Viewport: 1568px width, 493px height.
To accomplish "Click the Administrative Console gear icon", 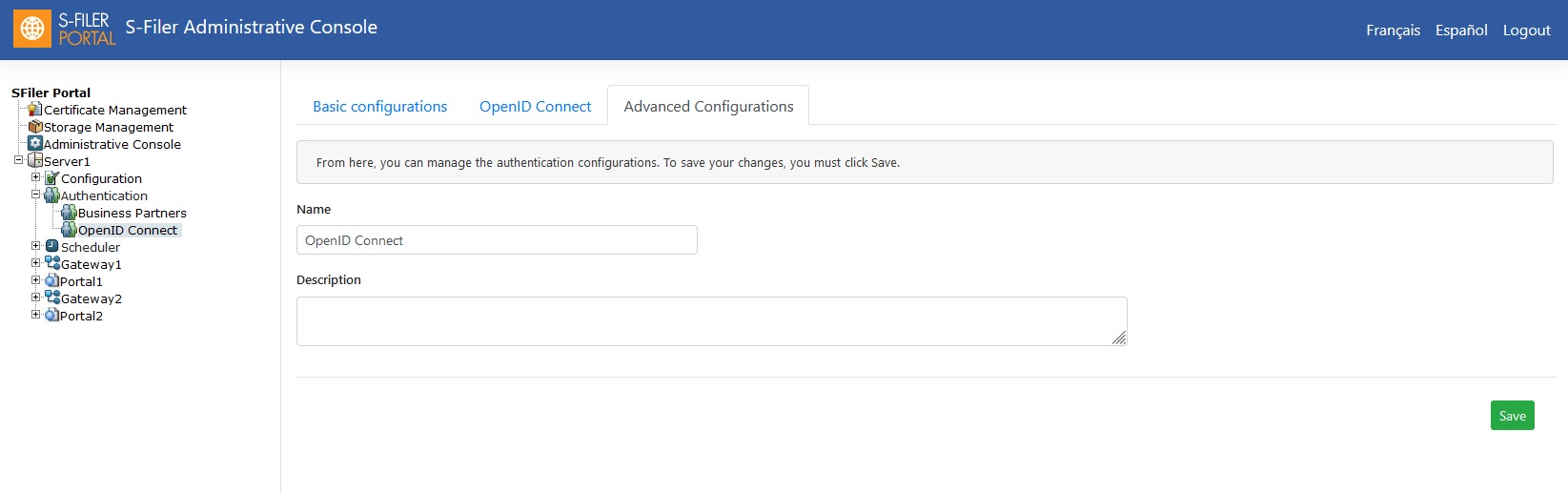I will coord(35,144).
